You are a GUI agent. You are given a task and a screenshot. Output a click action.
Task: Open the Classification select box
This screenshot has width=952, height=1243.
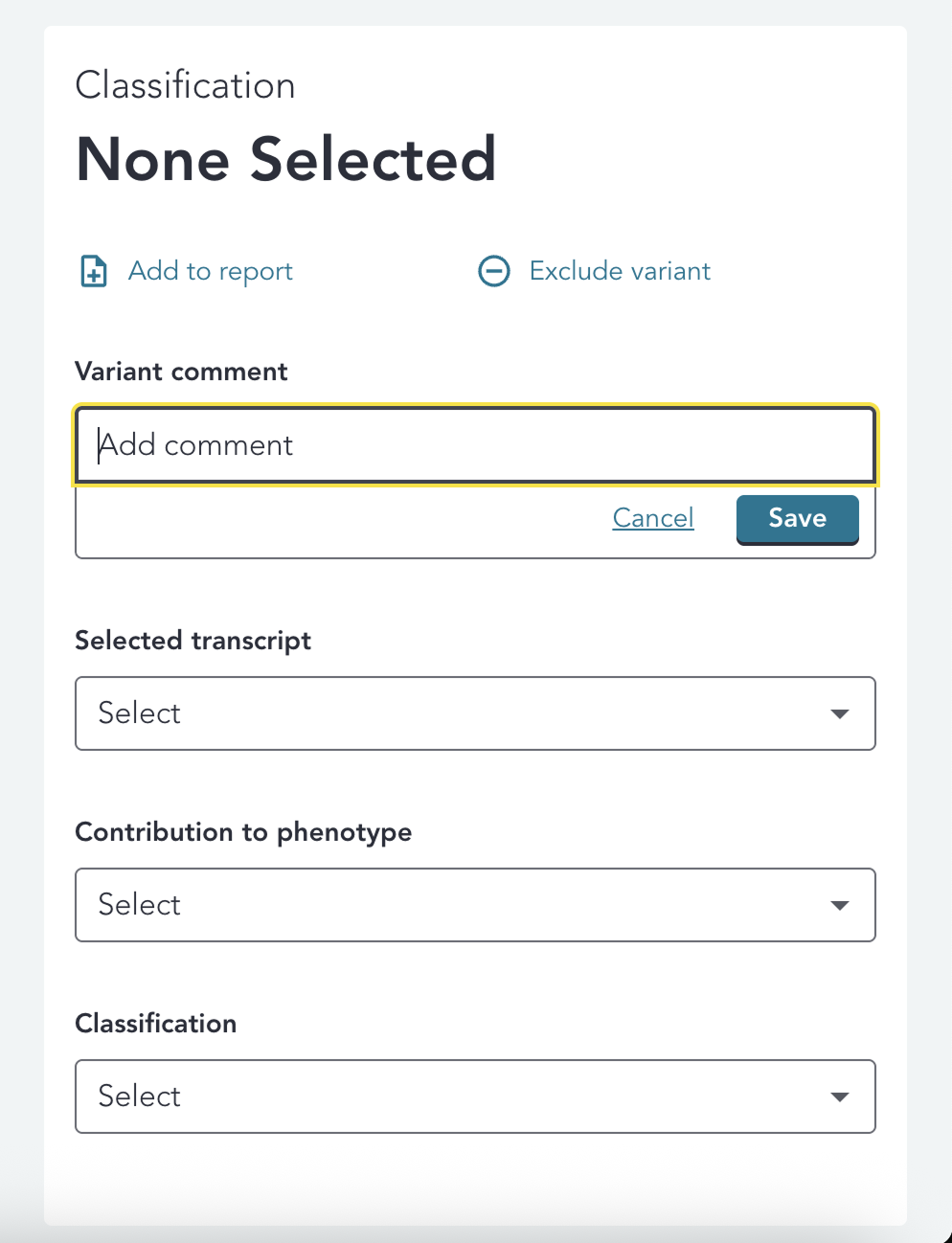coord(460,1096)
